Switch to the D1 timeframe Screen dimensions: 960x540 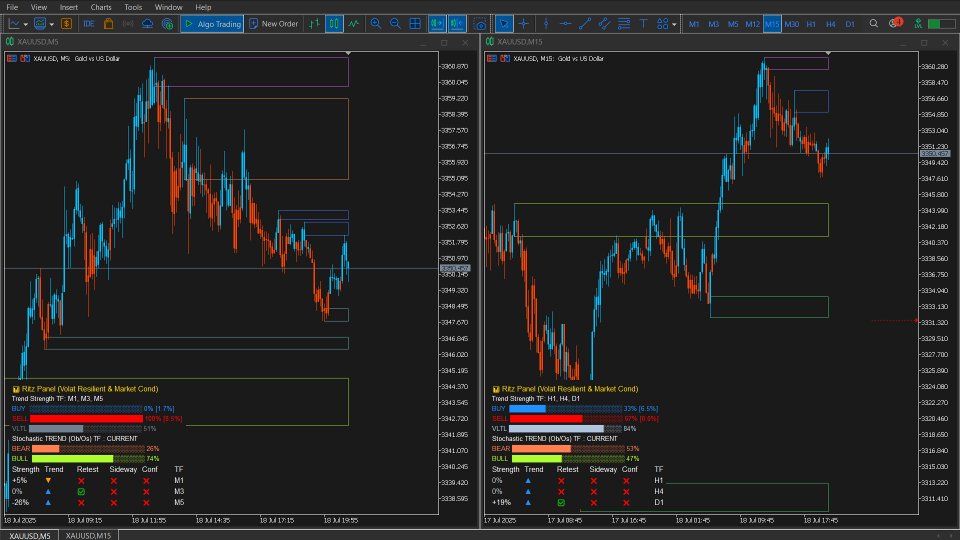coord(850,24)
